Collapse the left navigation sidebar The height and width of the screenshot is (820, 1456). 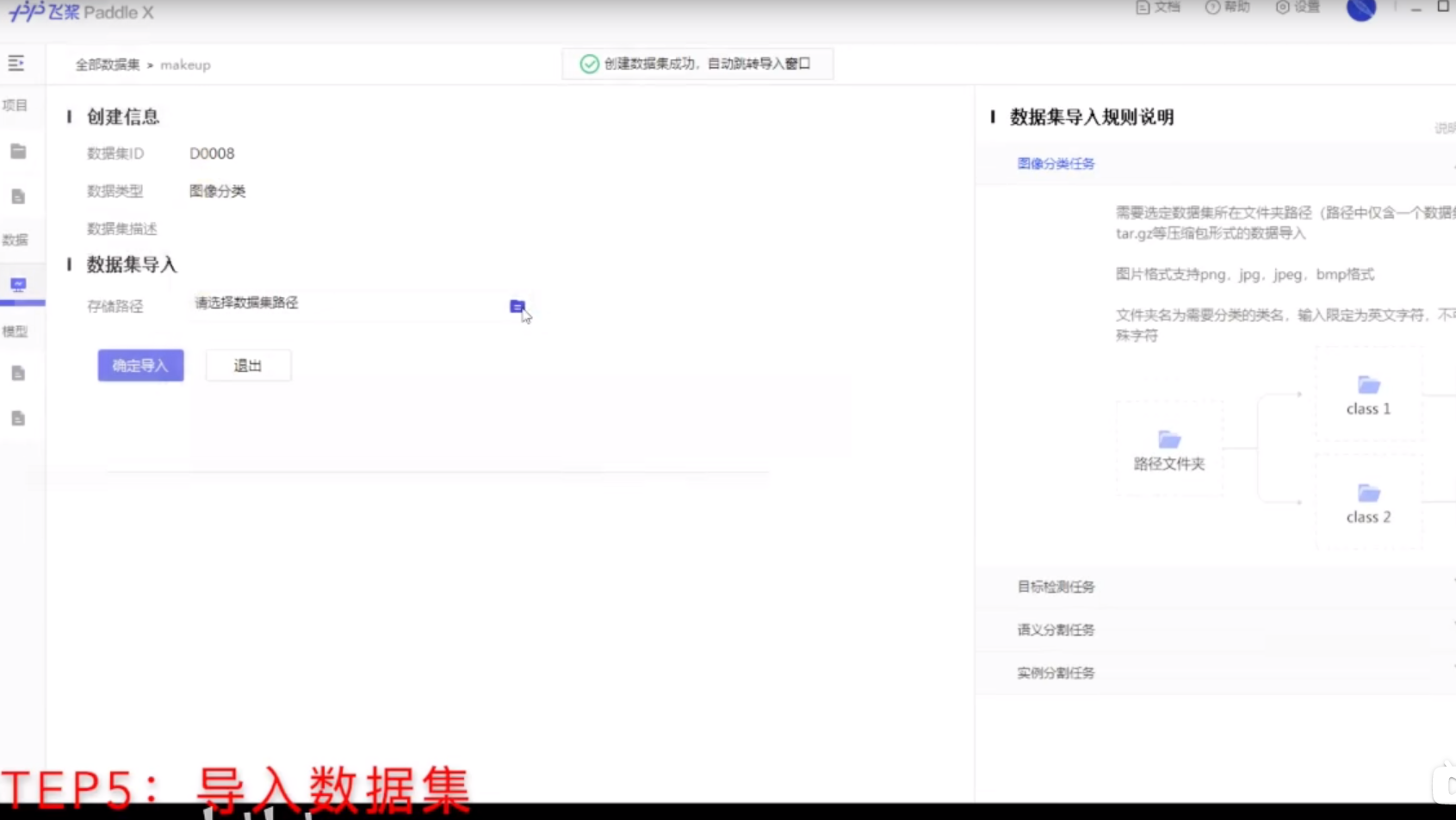pyautogui.click(x=15, y=62)
